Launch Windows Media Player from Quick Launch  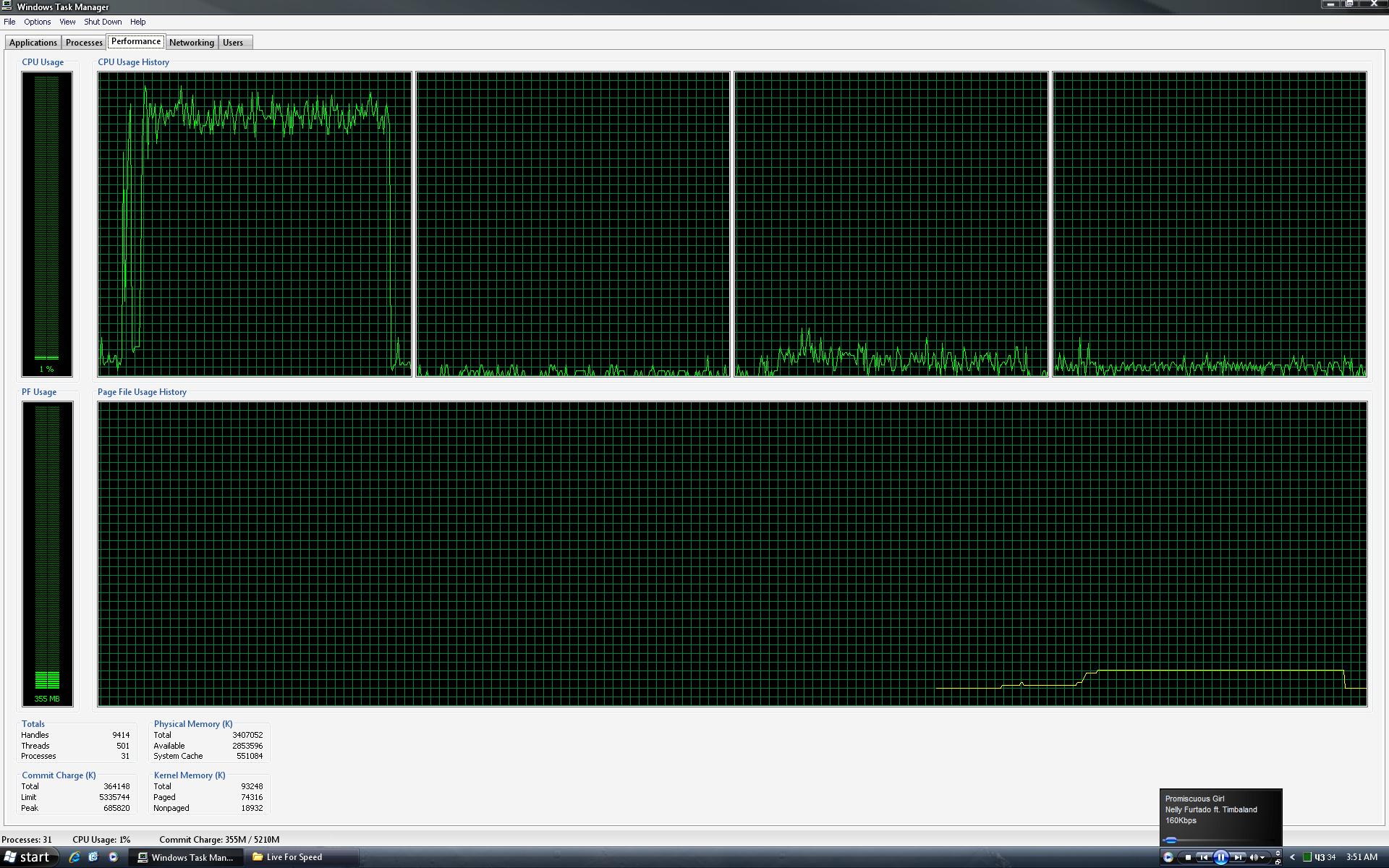[x=113, y=857]
